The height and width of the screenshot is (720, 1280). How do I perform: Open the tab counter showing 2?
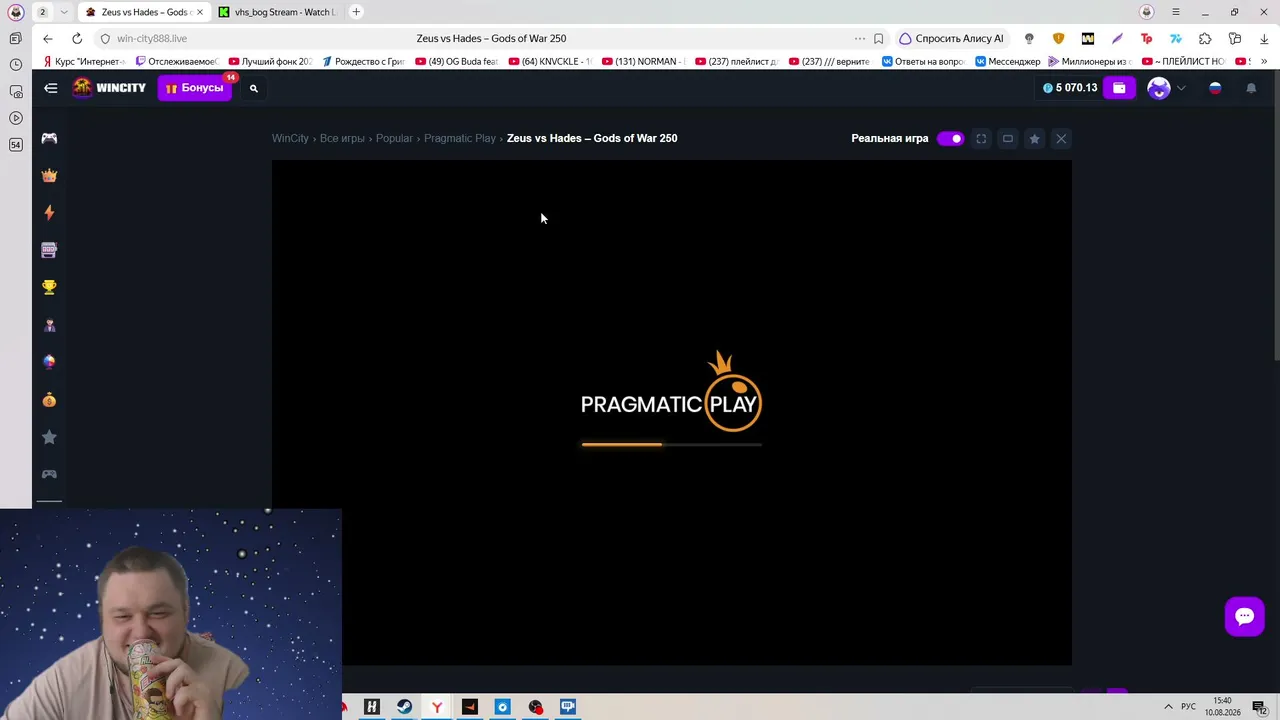point(42,12)
